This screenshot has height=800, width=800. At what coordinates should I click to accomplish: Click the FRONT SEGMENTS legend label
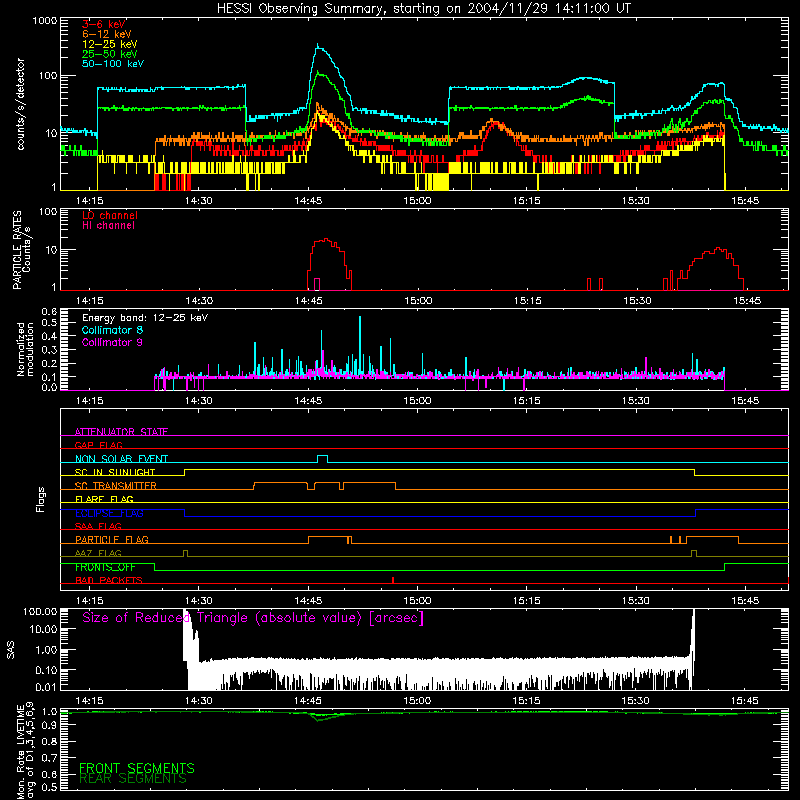(x=137, y=768)
